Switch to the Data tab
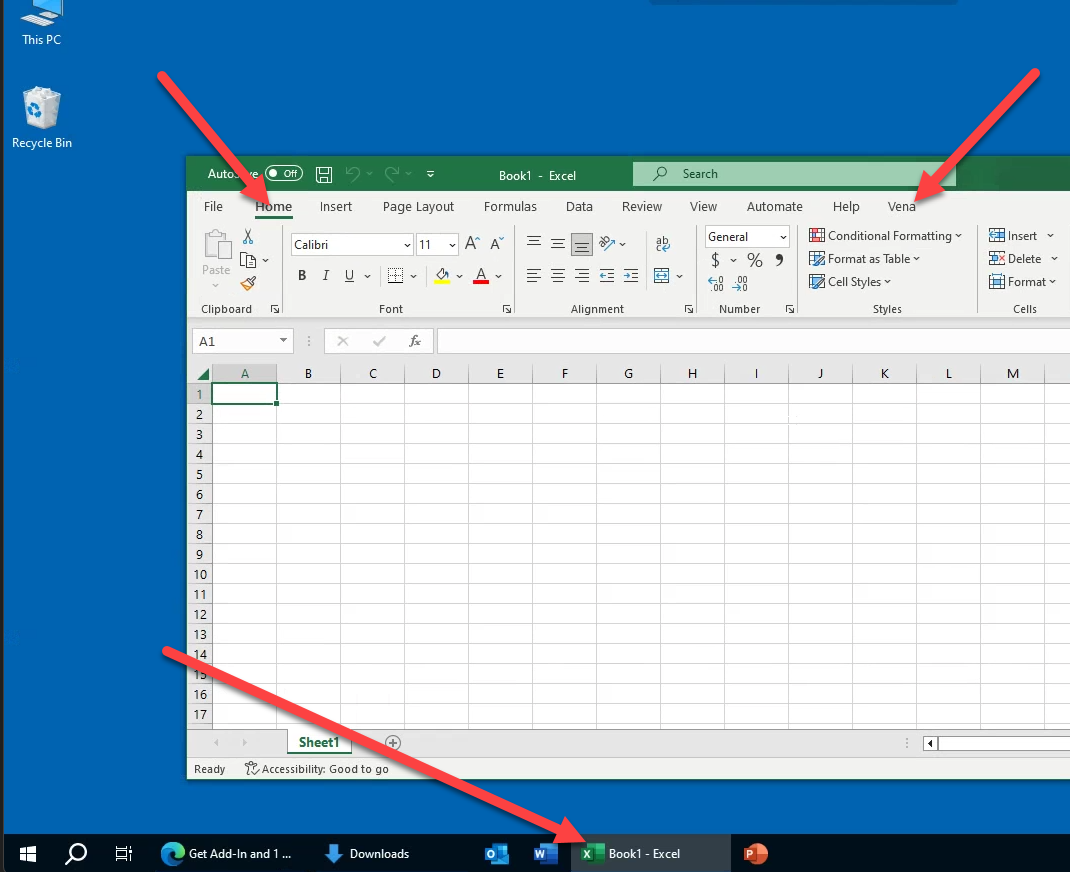Viewport: 1070px width, 872px height. tap(579, 207)
